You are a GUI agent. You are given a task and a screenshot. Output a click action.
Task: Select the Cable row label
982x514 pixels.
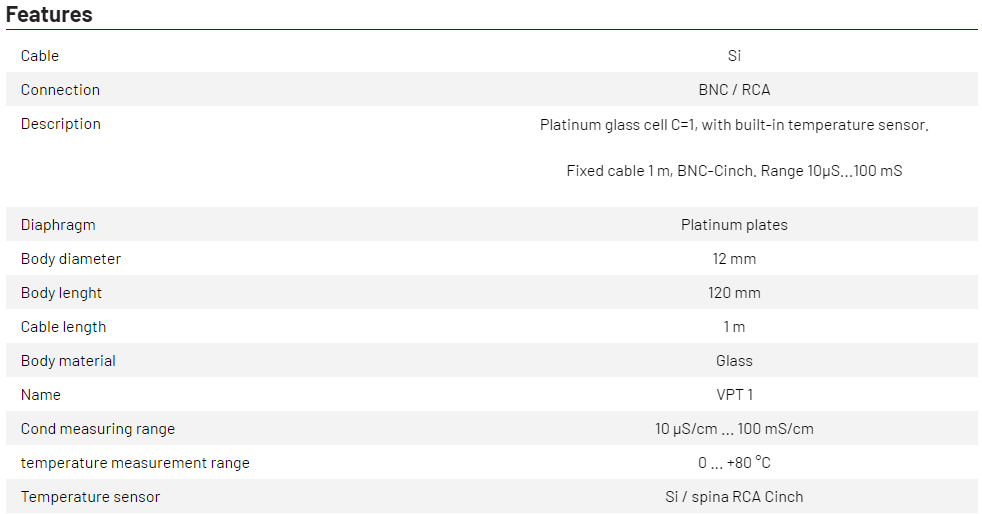point(40,56)
